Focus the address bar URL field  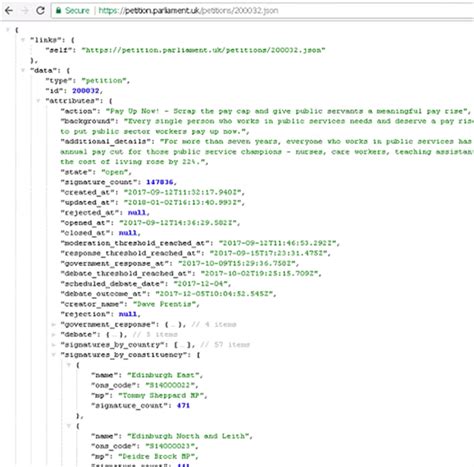point(263,11)
